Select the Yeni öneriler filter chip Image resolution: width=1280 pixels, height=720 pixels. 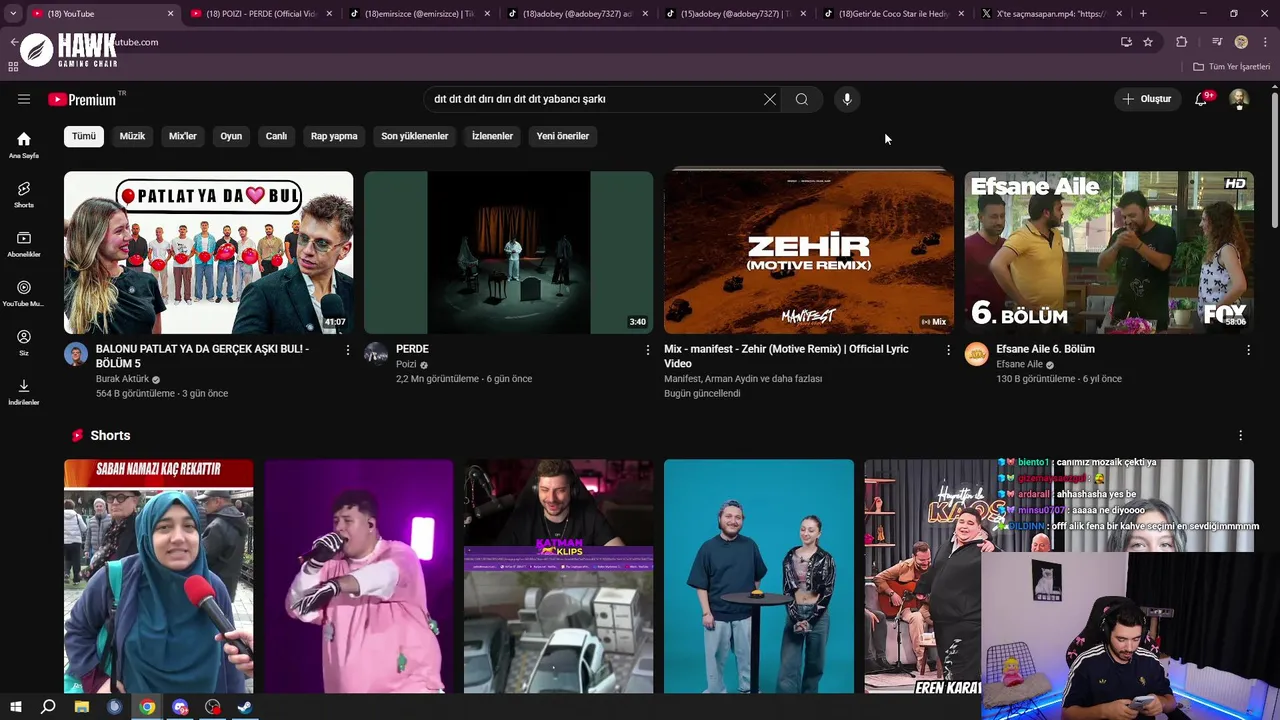(x=563, y=136)
